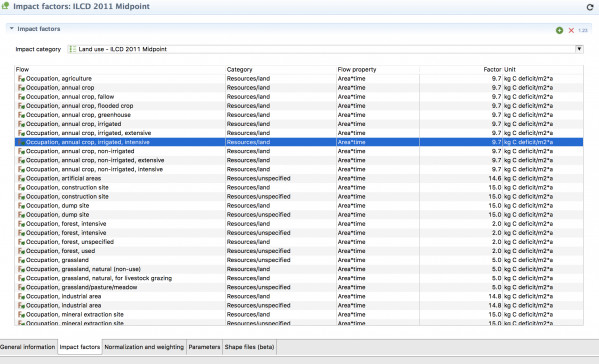Select Occupation, forest, used row

pos(299,251)
